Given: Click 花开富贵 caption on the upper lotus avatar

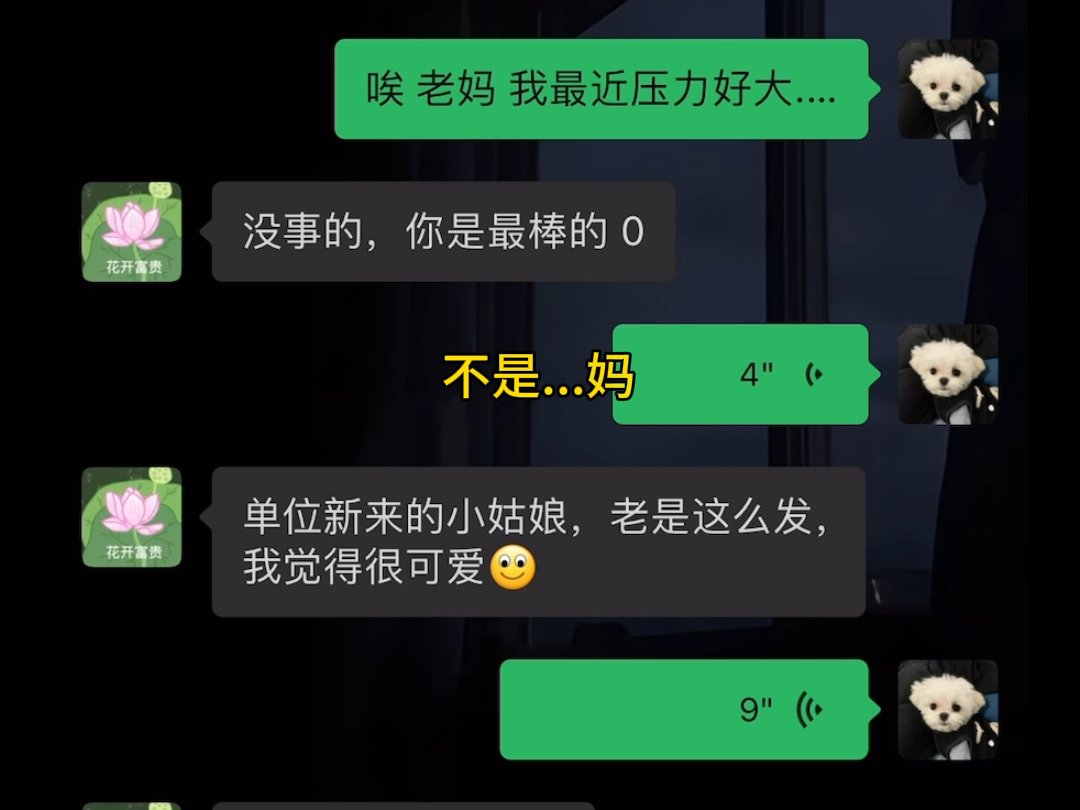Looking at the screenshot, I should point(134,267).
